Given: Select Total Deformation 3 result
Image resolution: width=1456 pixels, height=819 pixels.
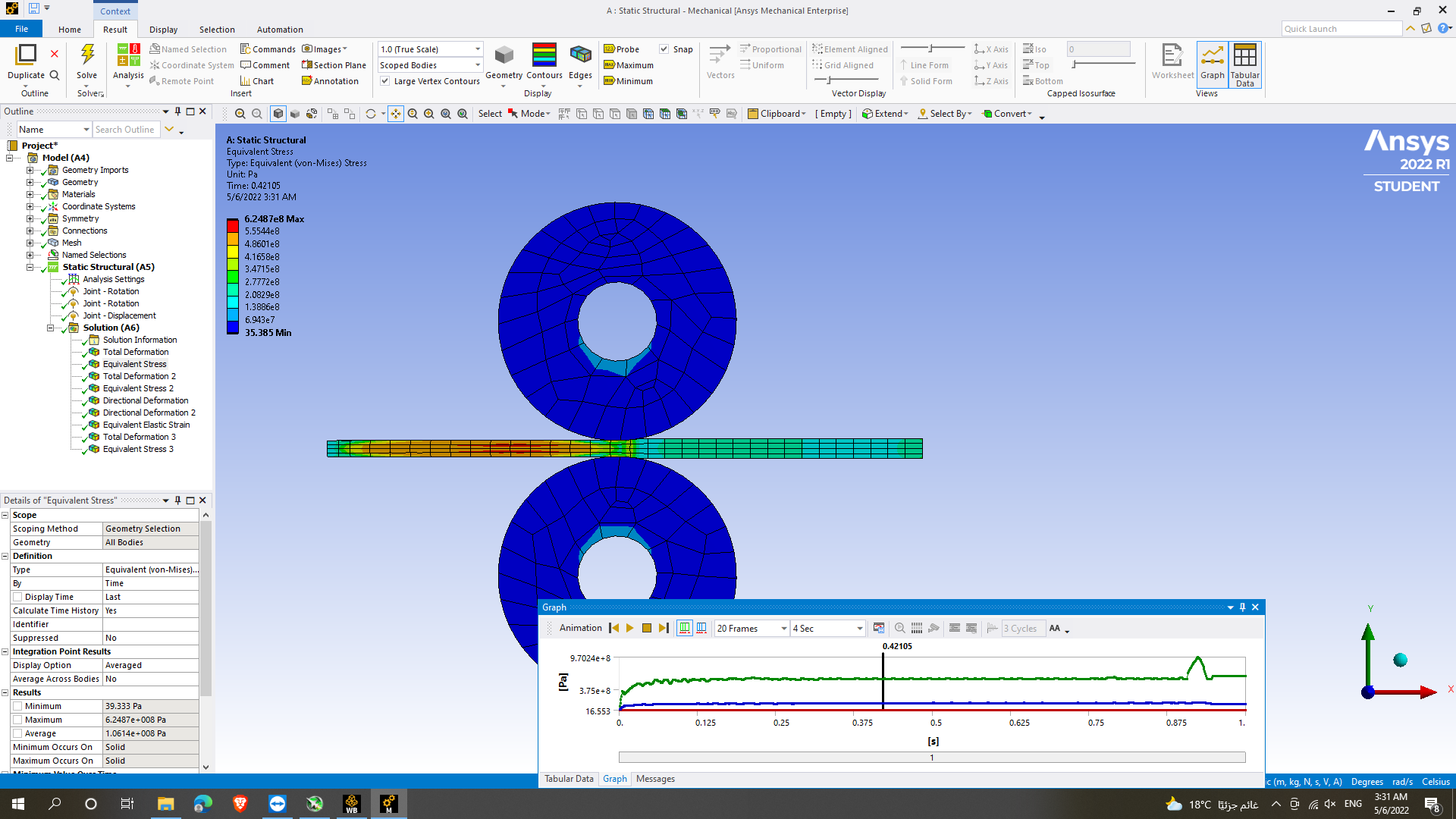Looking at the screenshot, I should (139, 437).
